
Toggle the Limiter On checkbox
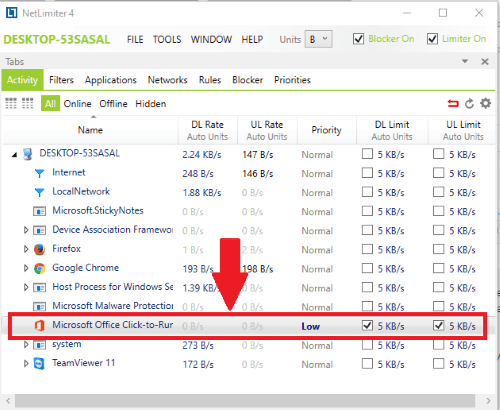pos(432,39)
